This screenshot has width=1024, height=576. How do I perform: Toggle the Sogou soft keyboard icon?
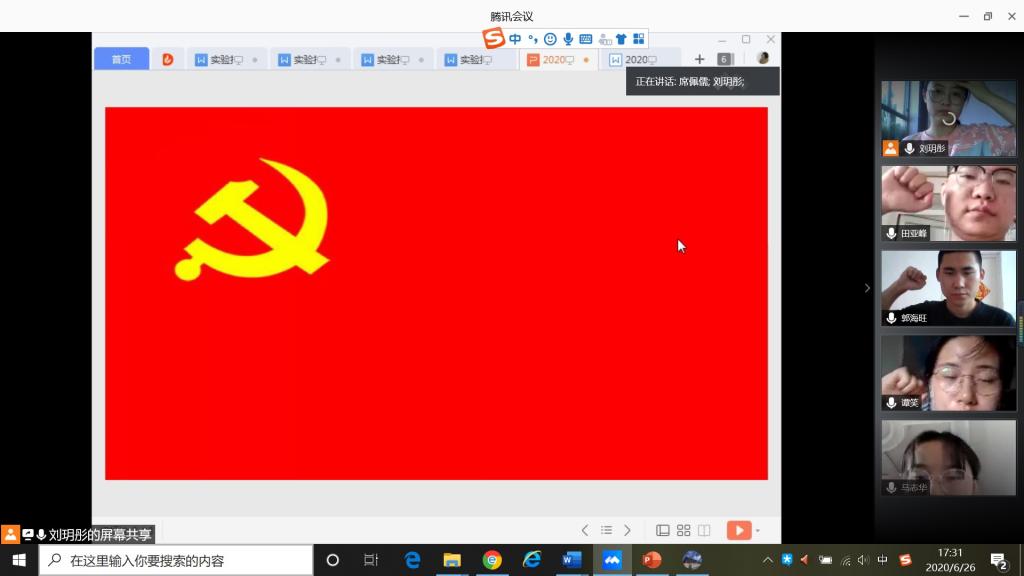pyautogui.click(x=586, y=39)
